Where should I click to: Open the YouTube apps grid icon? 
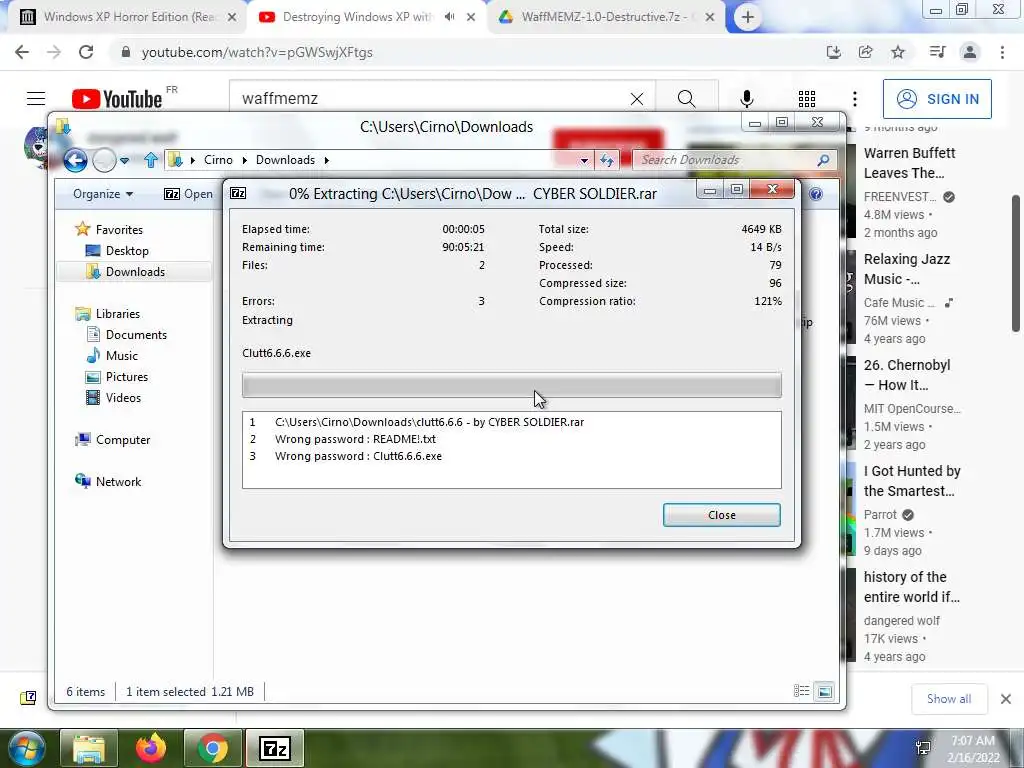pos(807,99)
